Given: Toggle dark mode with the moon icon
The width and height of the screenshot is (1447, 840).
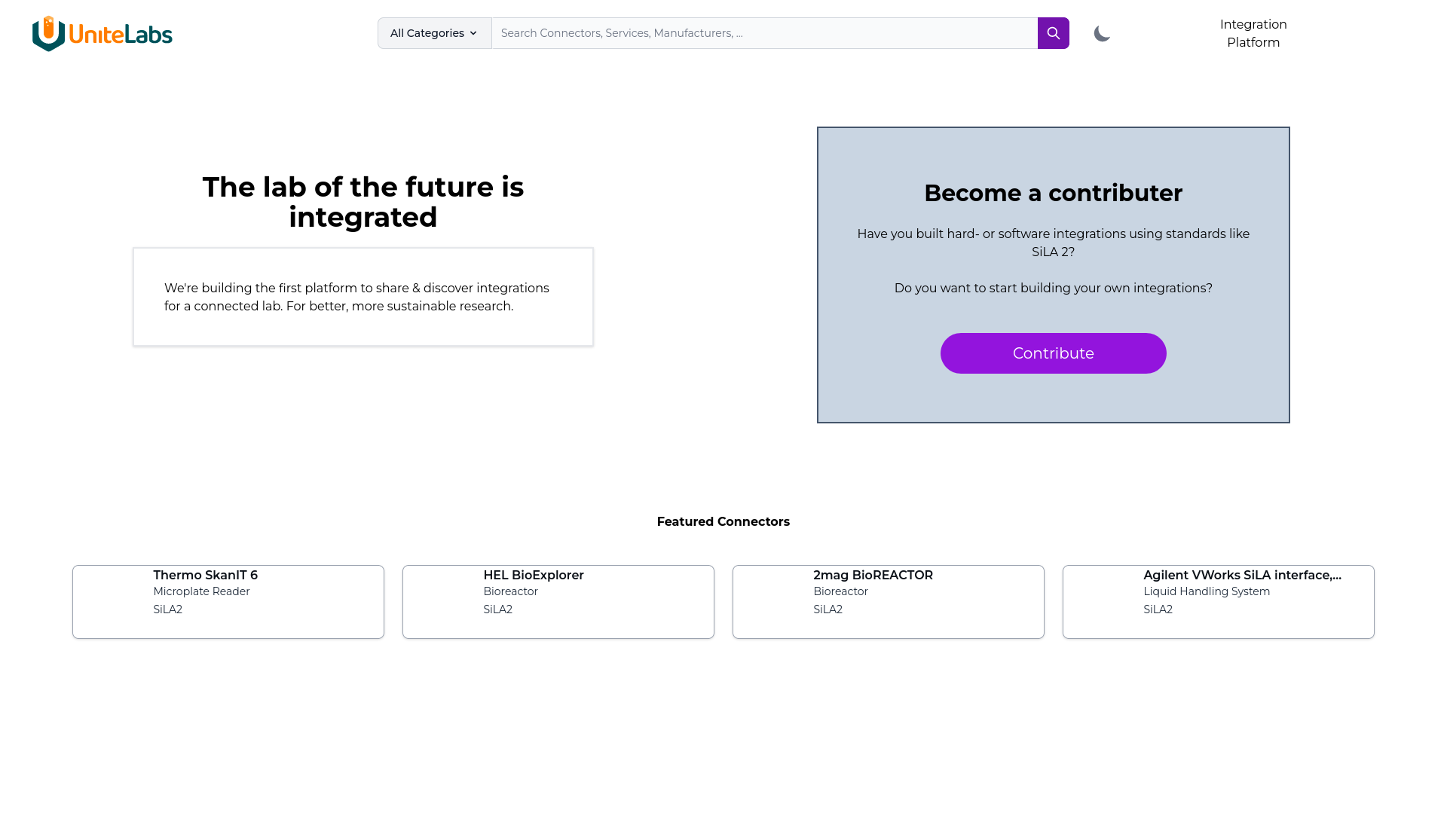Looking at the screenshot, I should coord(1102,33).
